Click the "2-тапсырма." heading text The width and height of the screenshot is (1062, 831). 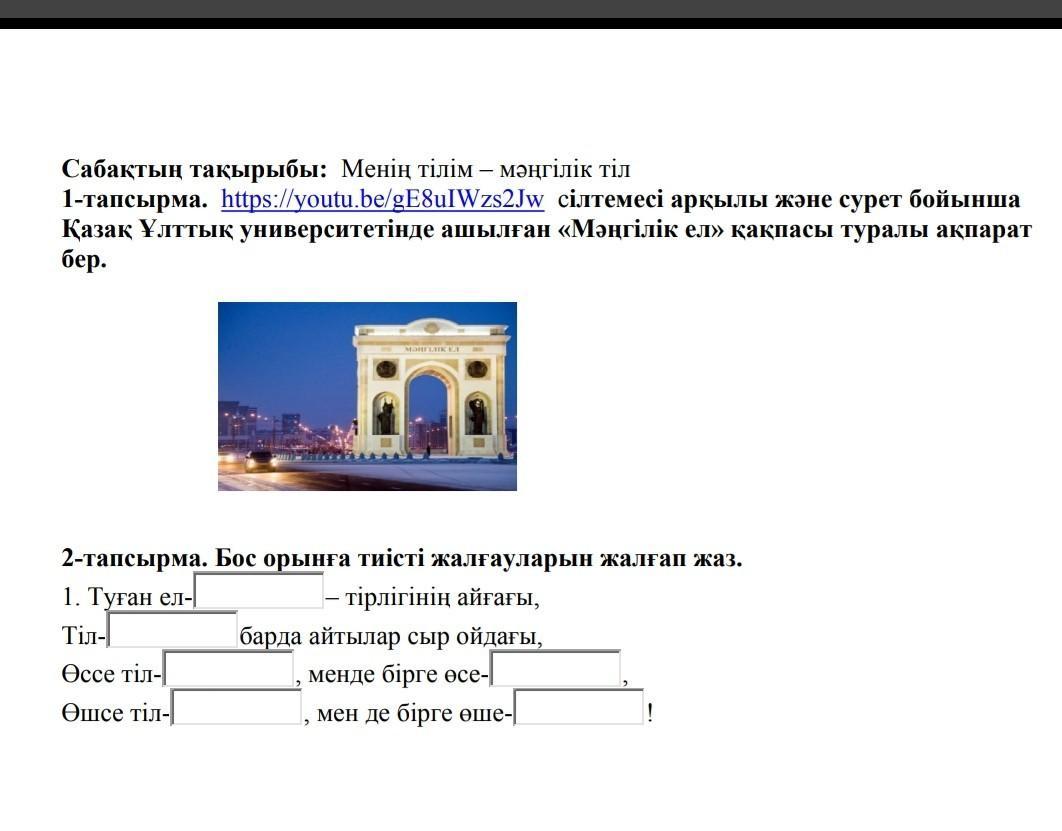click(134, 558)
